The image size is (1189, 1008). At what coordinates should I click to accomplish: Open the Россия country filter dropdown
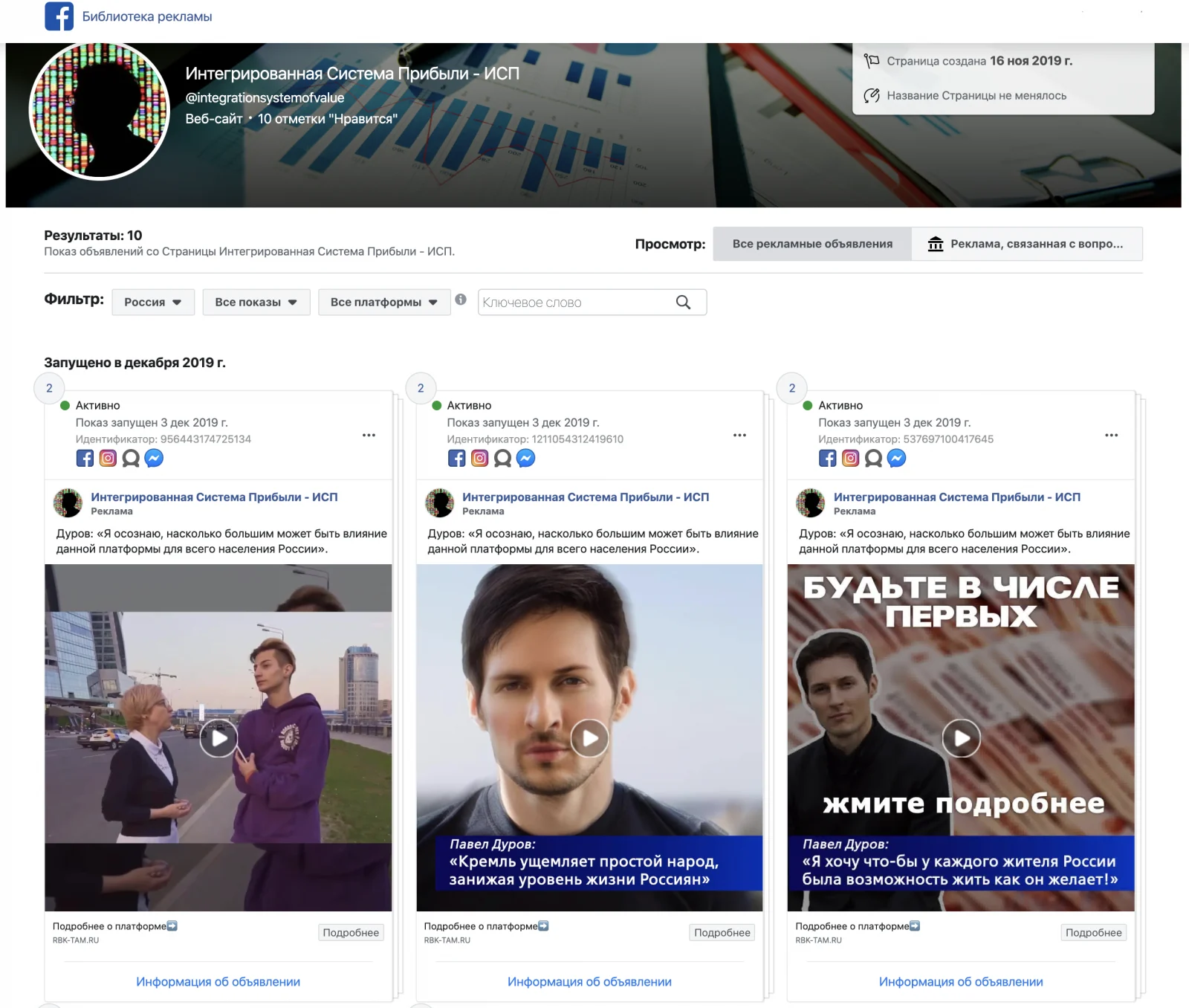coord(153,302)
